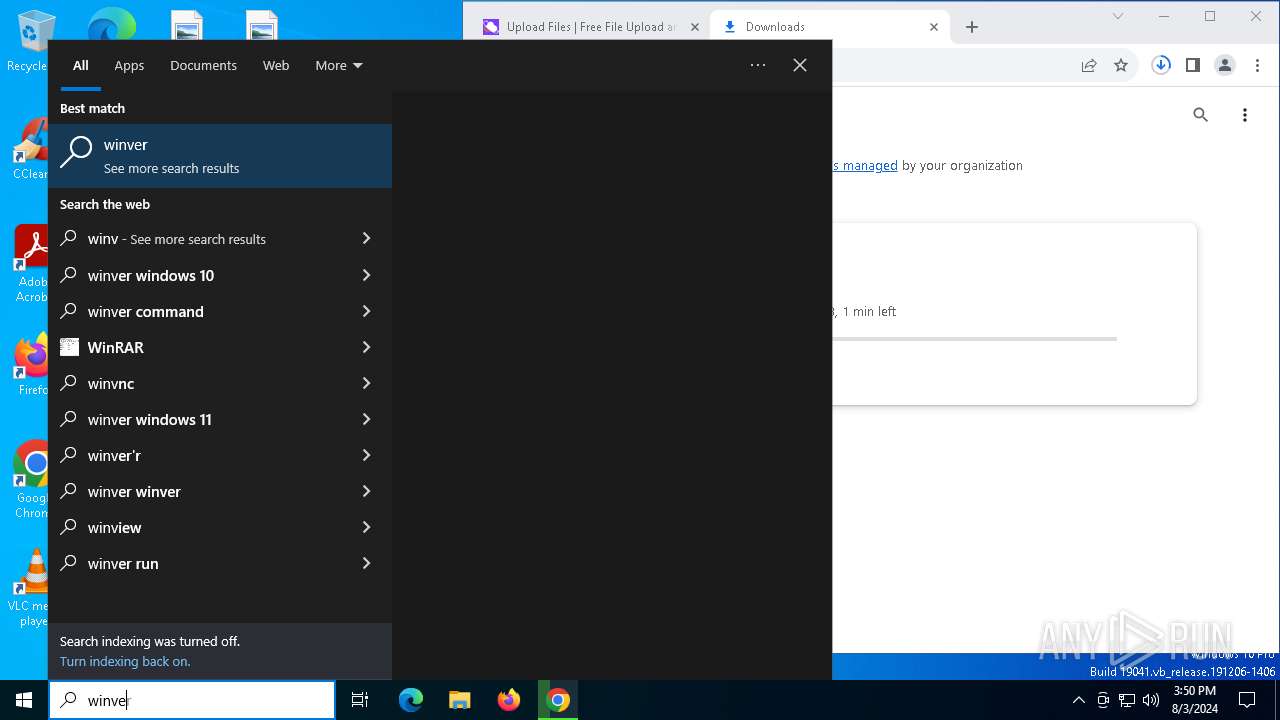This screenshot has height=720, width=1280.
Task: Open the CCleaner desktop shortcut
Action: (x=30, y=150)
